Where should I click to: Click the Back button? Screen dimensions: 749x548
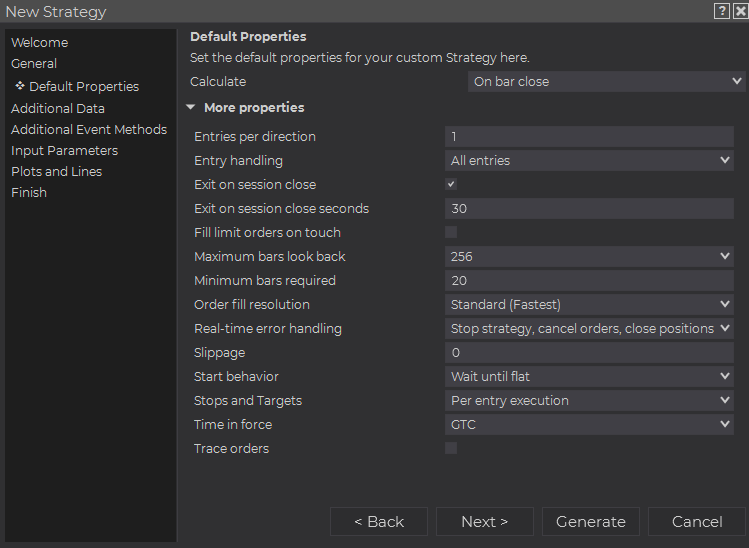click(379, 522)
